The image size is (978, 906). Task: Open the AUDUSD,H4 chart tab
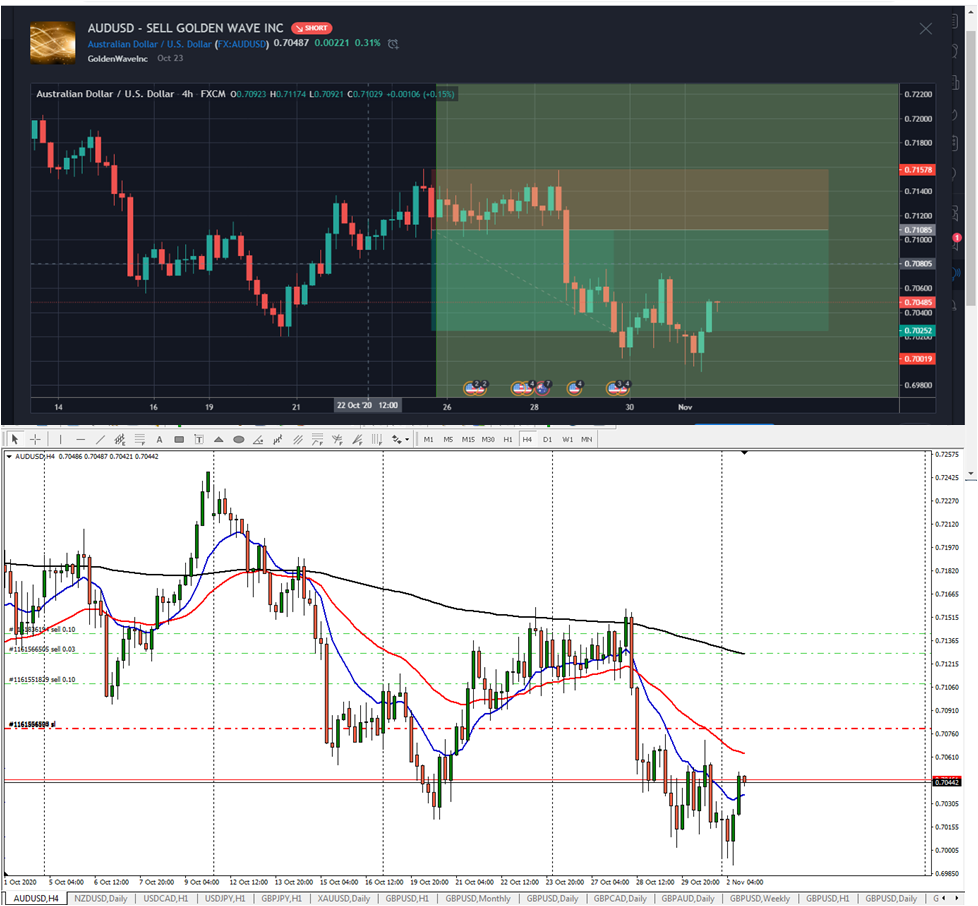(36, 898)
